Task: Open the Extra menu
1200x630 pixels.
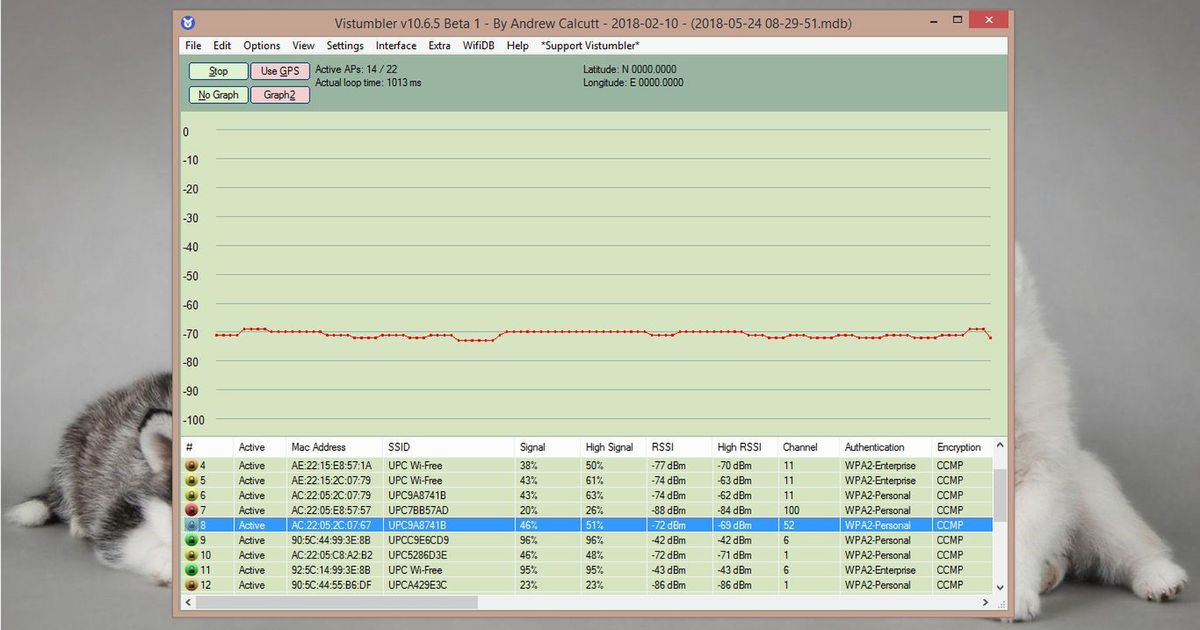Action: 439,45
